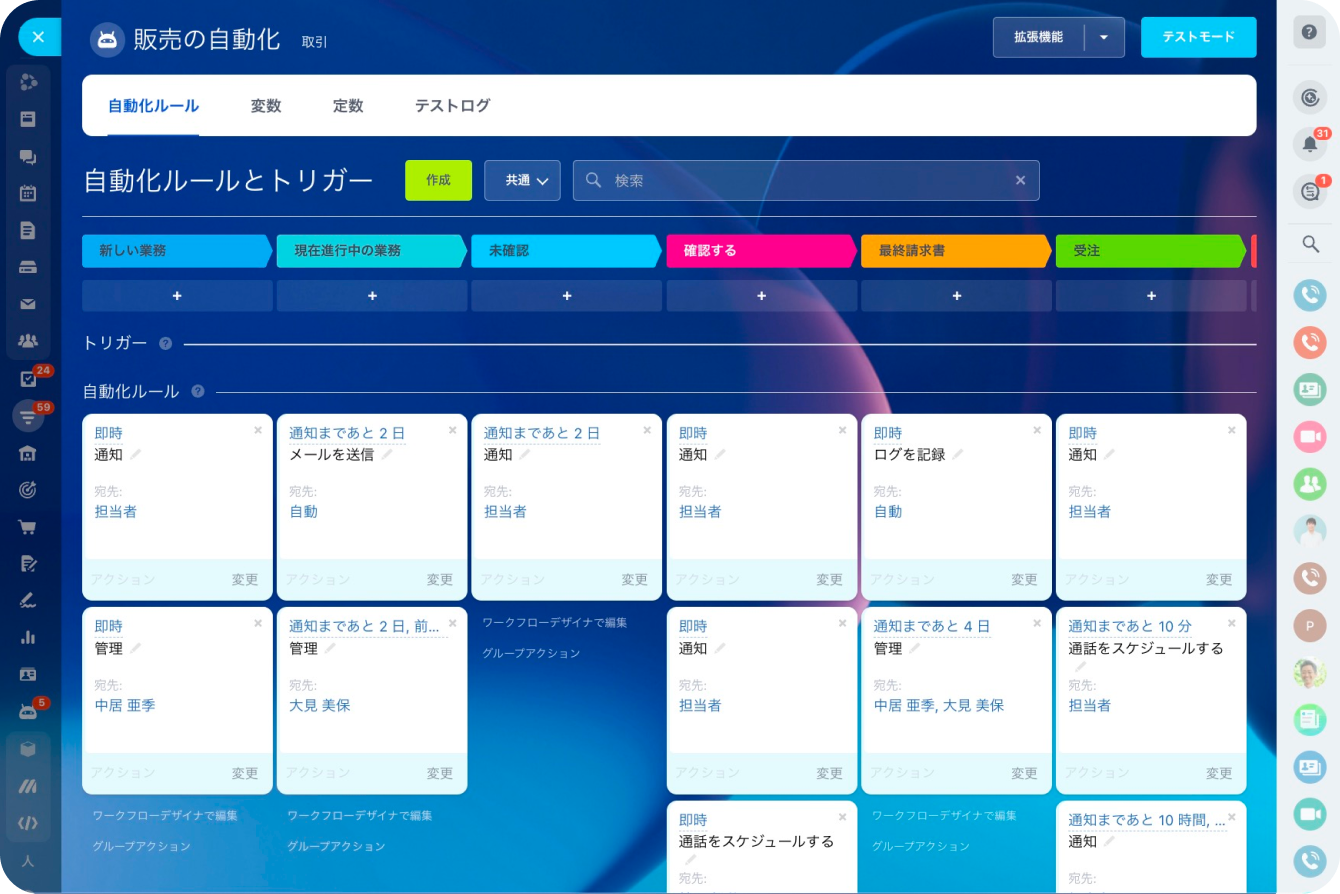1340x894 pixels.
Task: Click the help question mark icon
Action: (1308, 33)
